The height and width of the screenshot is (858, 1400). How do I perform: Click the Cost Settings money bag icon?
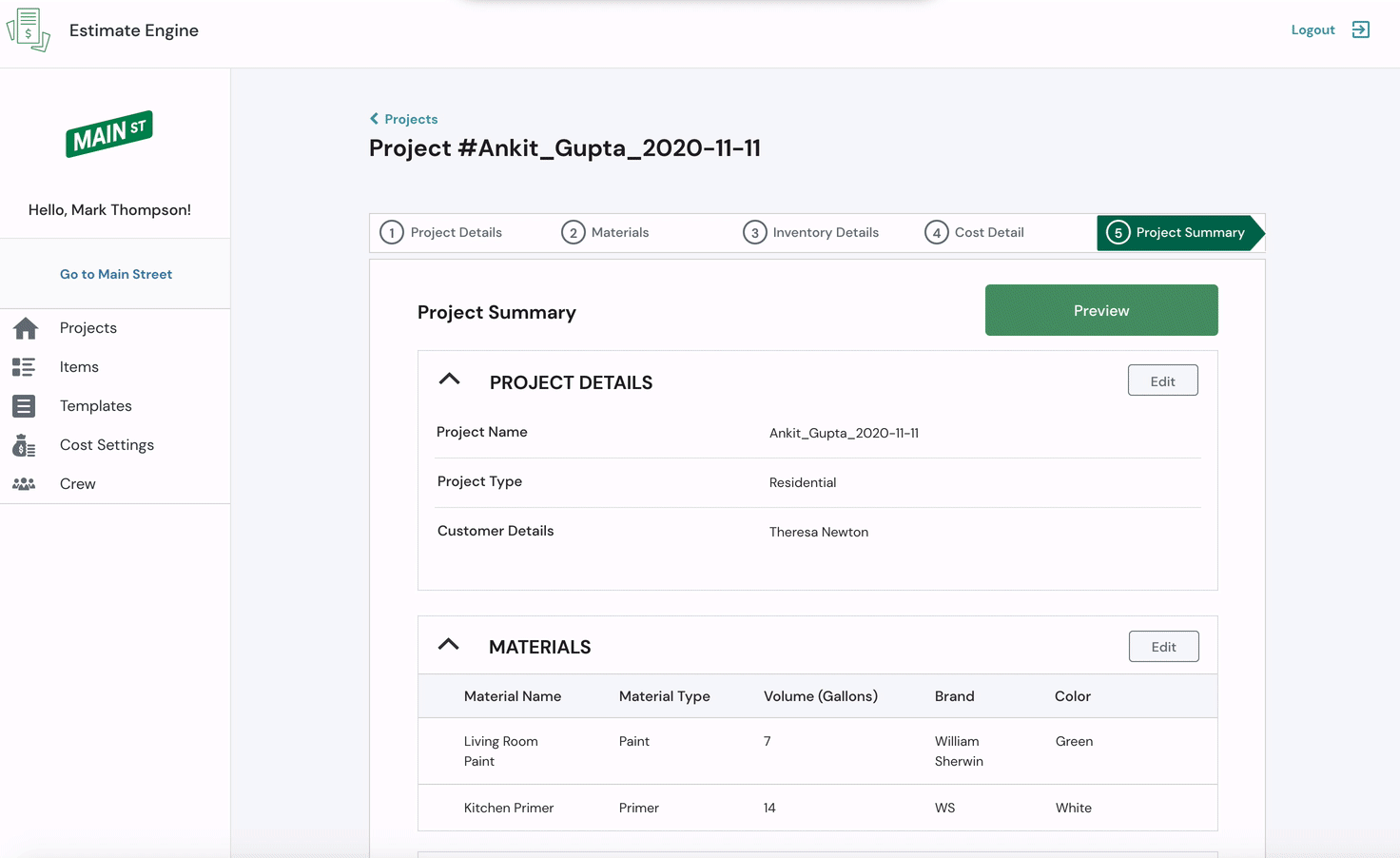pyautogui.click(x=24, y=445)
